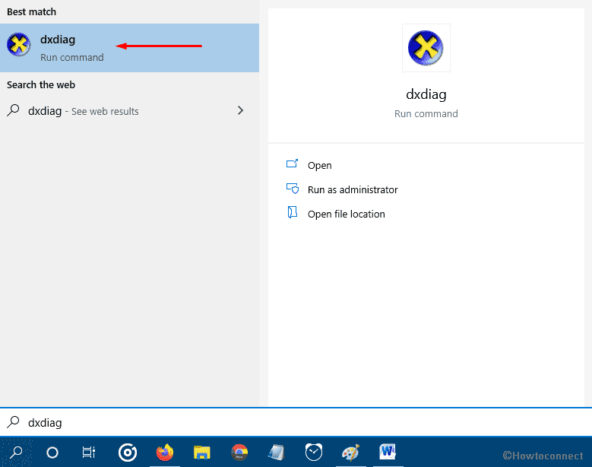
Task: Select dxdiag See web results entry
Action: point(129,111)
